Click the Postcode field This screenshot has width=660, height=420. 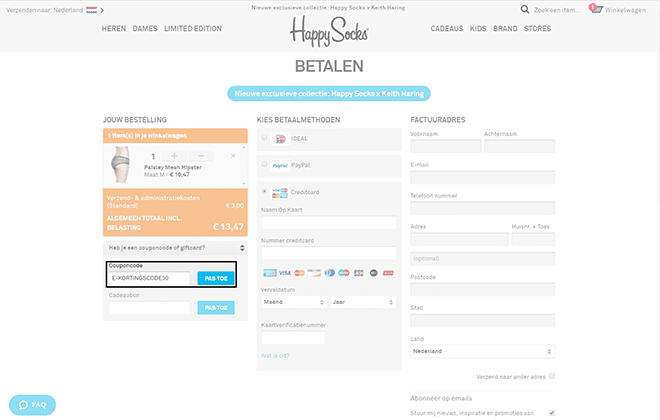tap(482, 290)
